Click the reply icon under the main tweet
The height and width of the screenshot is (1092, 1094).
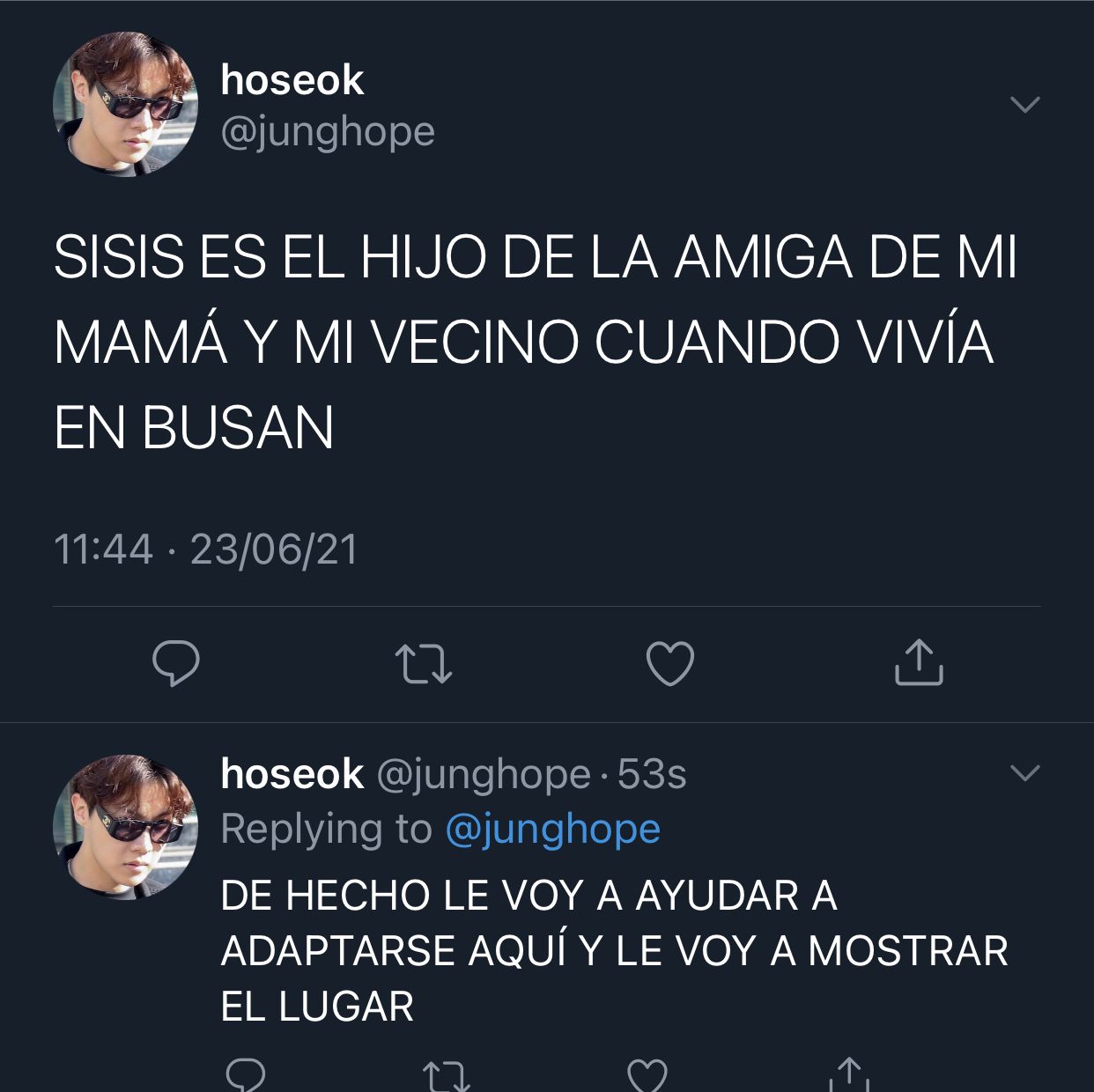pyautogui.click(x=176, y=663)
